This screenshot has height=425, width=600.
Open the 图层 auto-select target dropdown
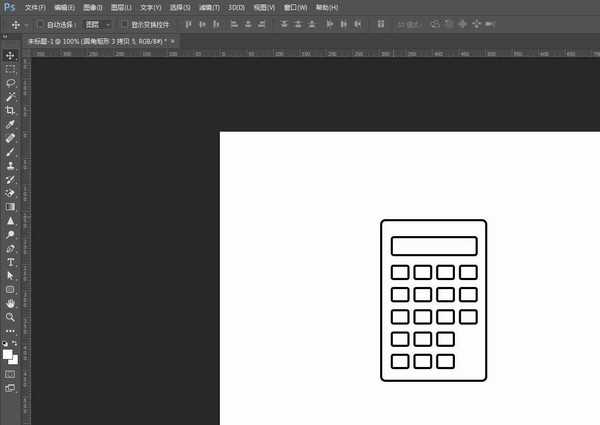97,24
